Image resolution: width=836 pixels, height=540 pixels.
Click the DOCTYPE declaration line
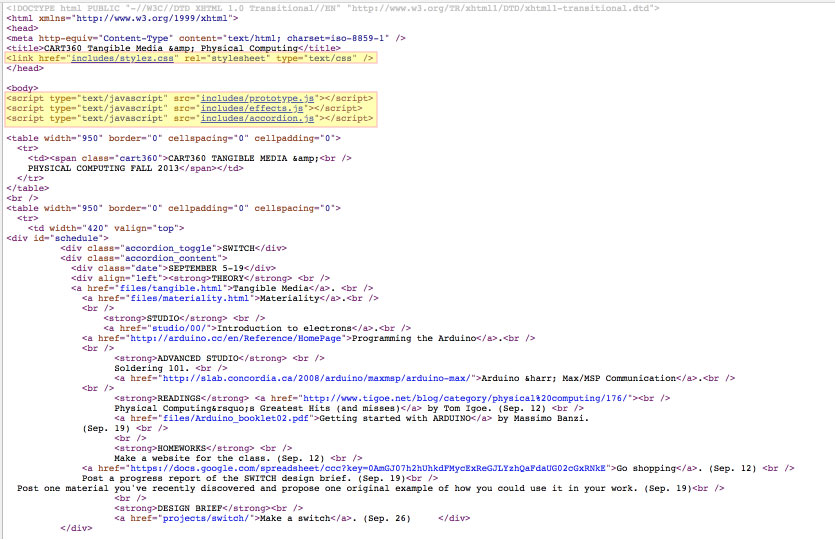click(x=333, y=8)
